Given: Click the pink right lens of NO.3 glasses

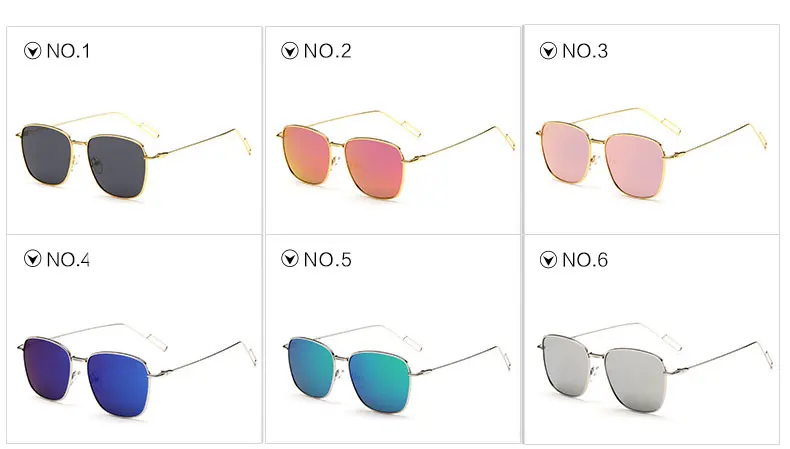Looking at the screenshot, I should (x=635, y=165).
